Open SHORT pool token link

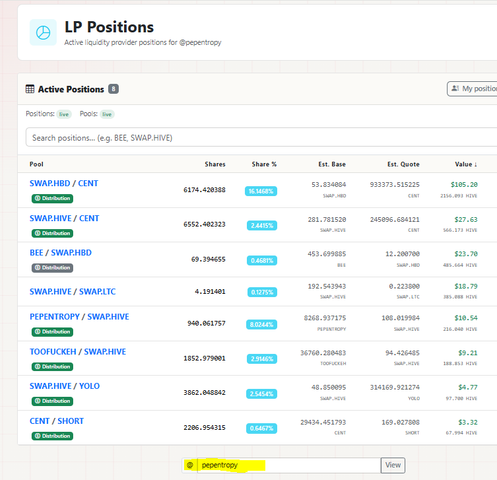click(x=71, y=421)
